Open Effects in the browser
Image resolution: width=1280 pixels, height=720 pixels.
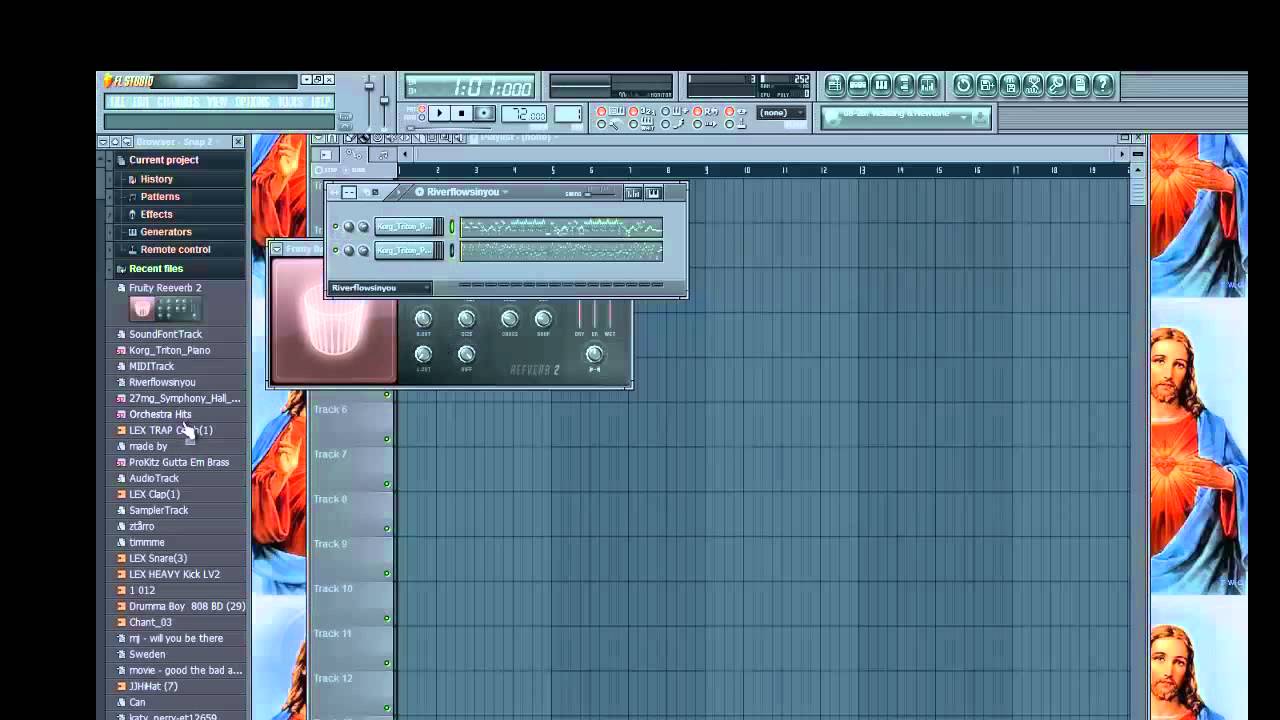pos(156,214)
